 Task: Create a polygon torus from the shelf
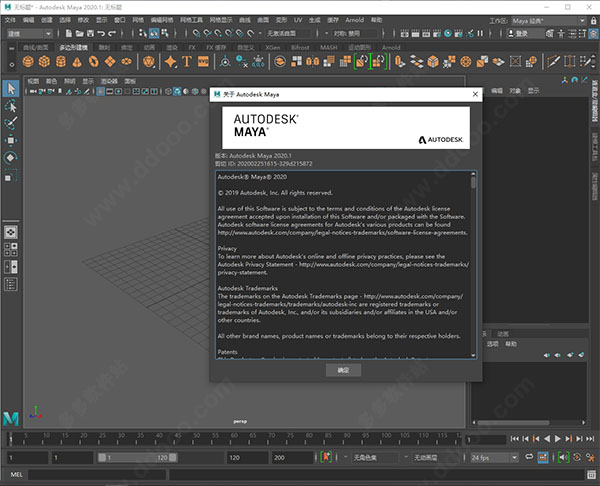[93, 61]
